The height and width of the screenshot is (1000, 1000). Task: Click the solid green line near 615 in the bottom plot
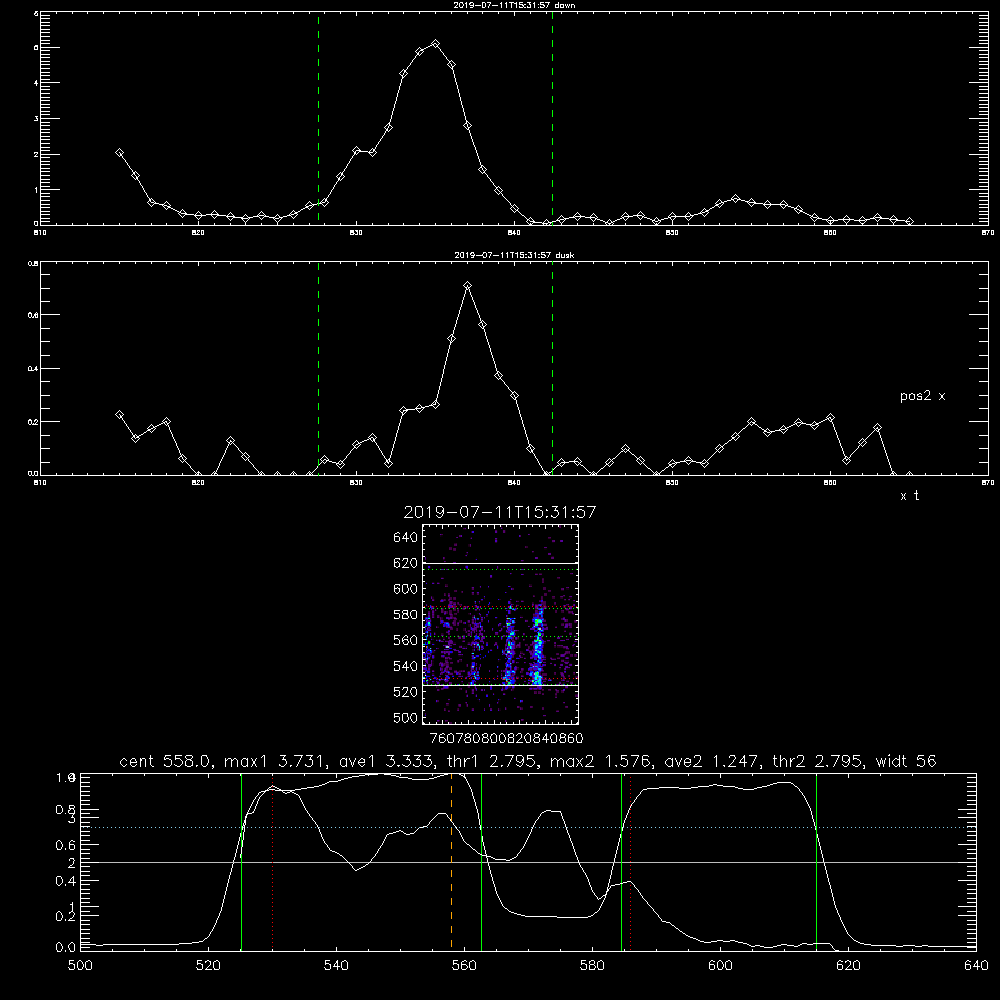click(816, 861)
